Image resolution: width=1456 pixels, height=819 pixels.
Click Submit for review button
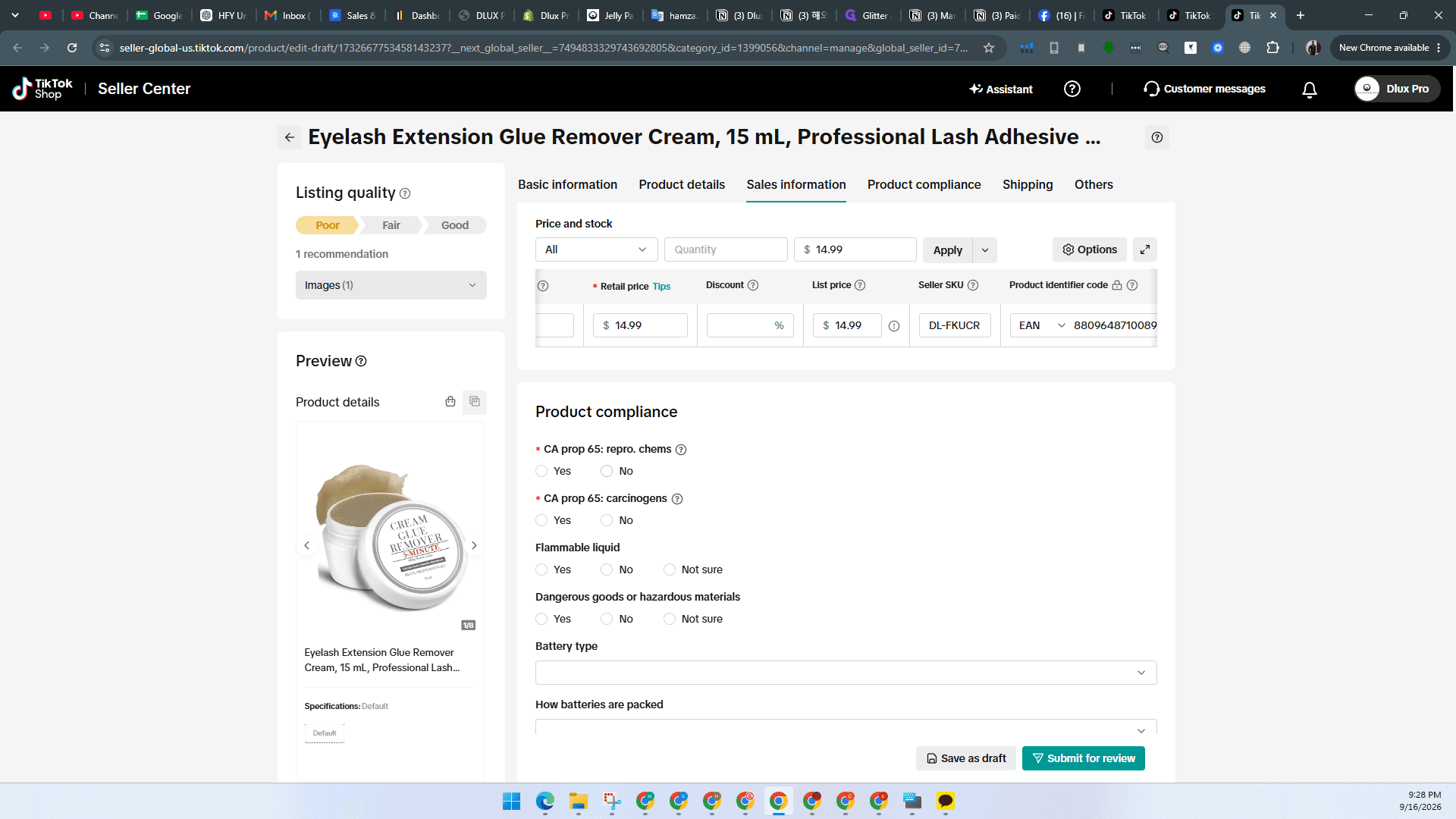tap(1084, 758)
